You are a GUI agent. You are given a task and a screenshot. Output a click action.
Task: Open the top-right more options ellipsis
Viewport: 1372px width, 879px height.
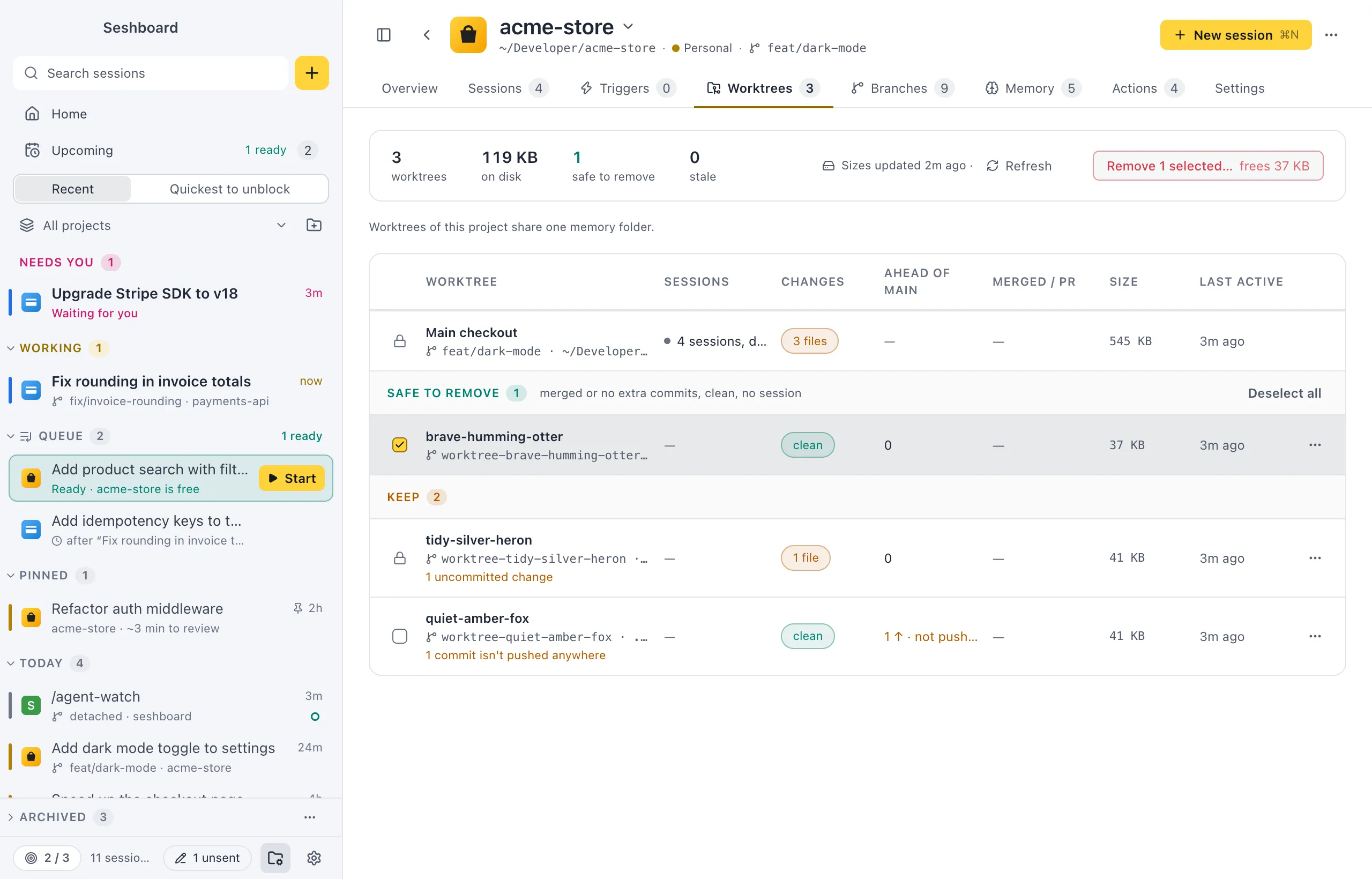[x=1331, y=35]
